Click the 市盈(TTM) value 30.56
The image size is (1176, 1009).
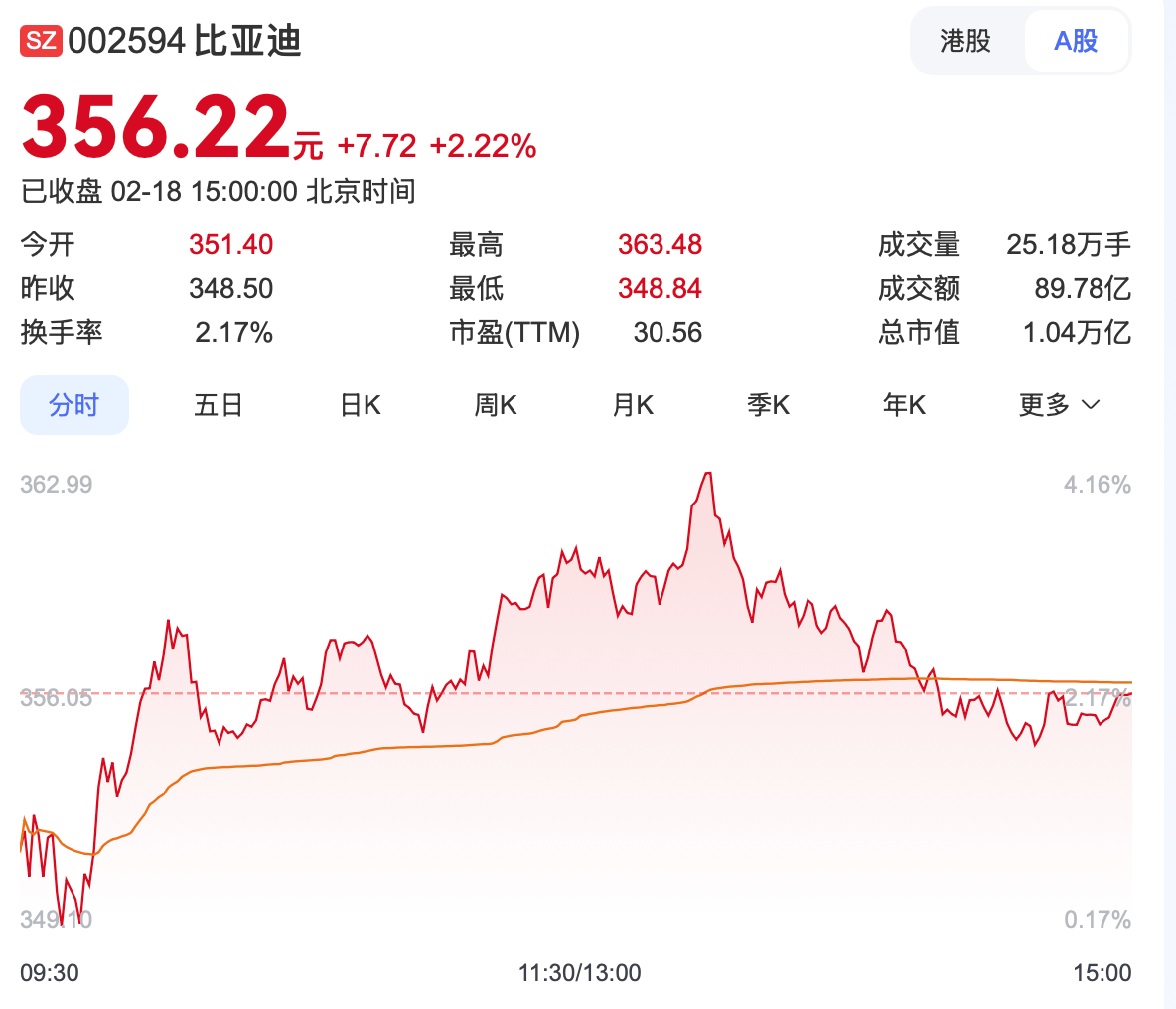coord(667,332)
